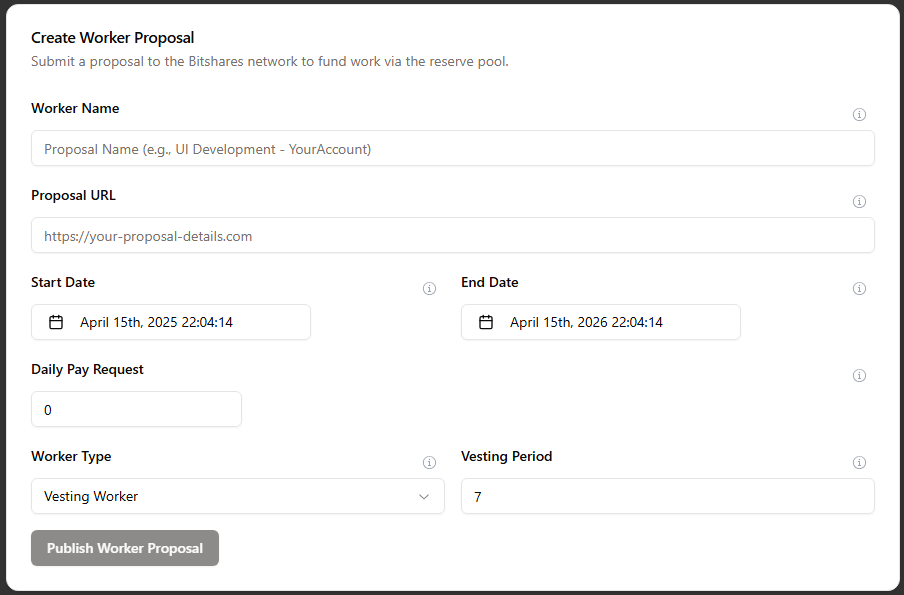Focus the Proposal Name input field
The width and height of the screenshot is (904, 595).
click(x=453, y=148)
